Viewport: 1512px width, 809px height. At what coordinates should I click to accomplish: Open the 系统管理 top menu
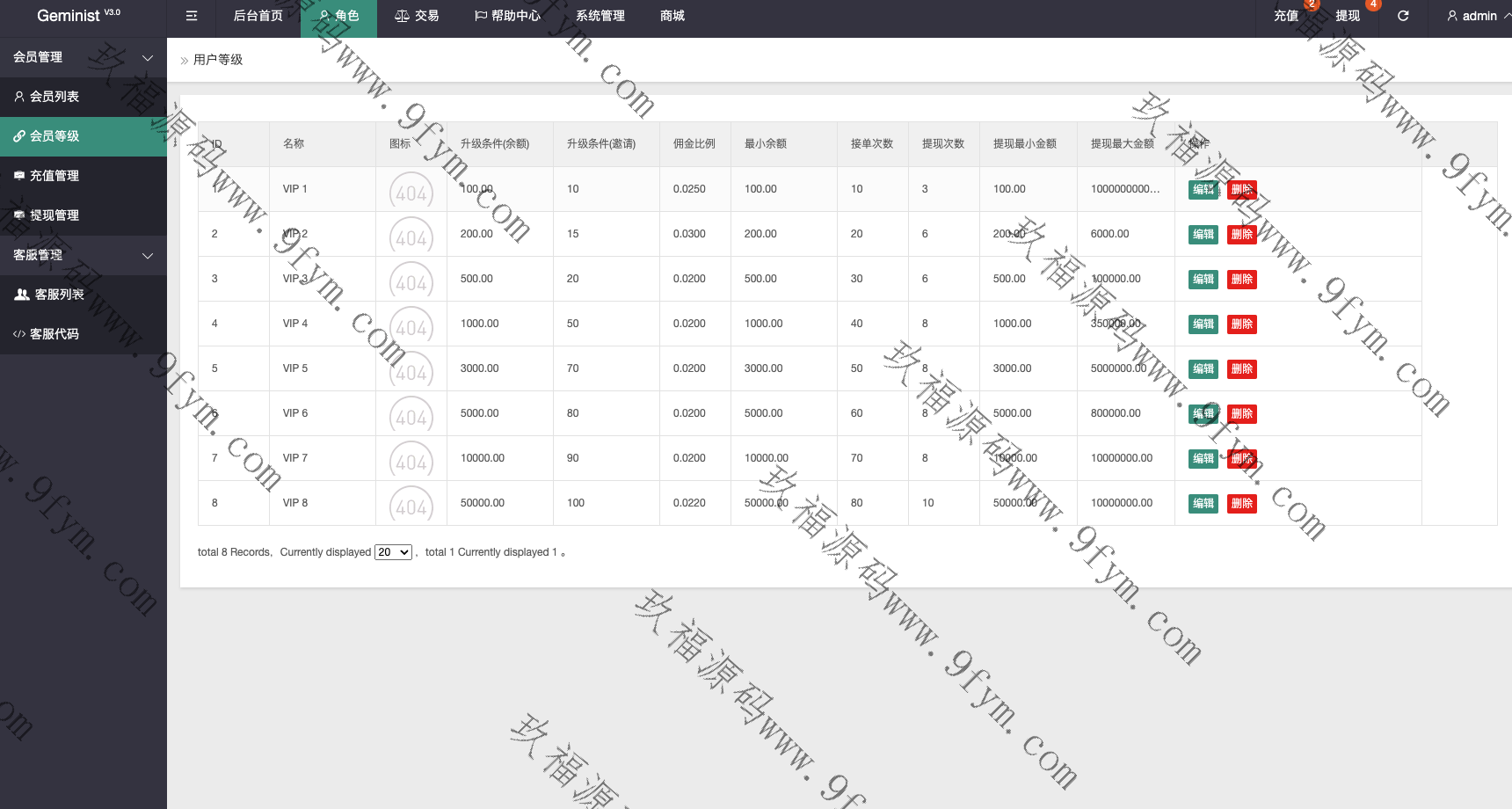tap(600, 16)
